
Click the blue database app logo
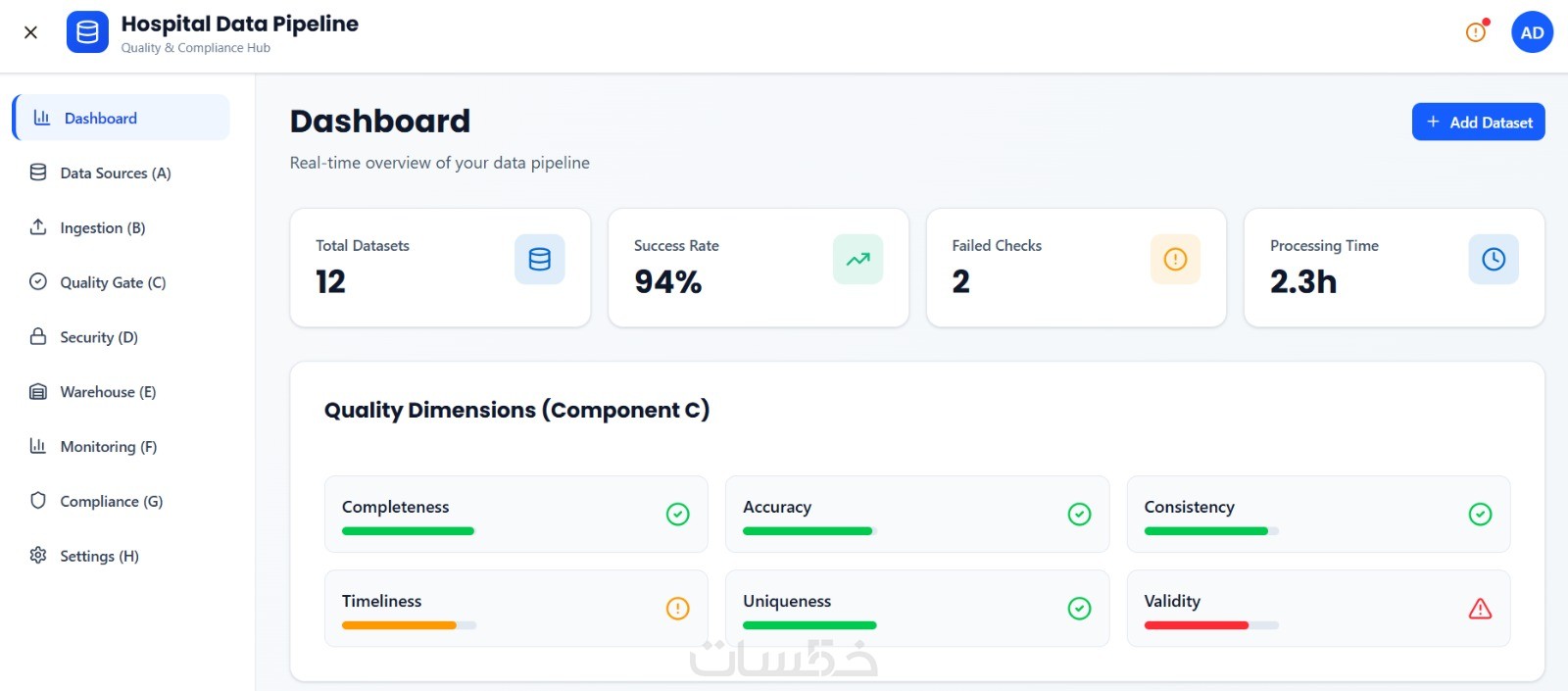coord(87,32)
